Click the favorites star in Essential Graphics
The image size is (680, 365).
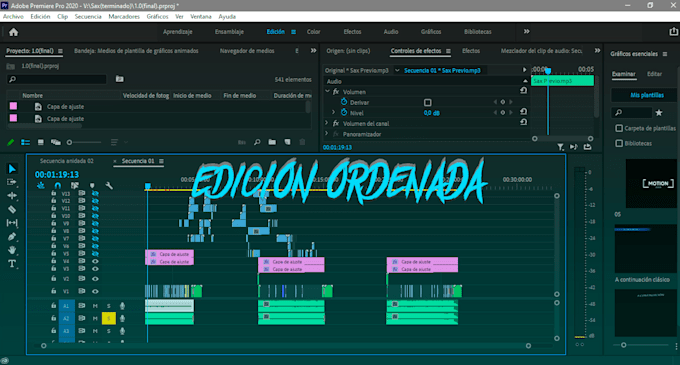[659, 113]
